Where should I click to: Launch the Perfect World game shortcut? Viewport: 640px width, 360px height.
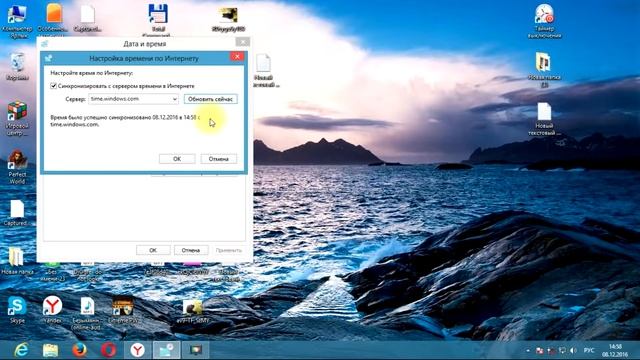pyautogui.click(x=17, y=160)
